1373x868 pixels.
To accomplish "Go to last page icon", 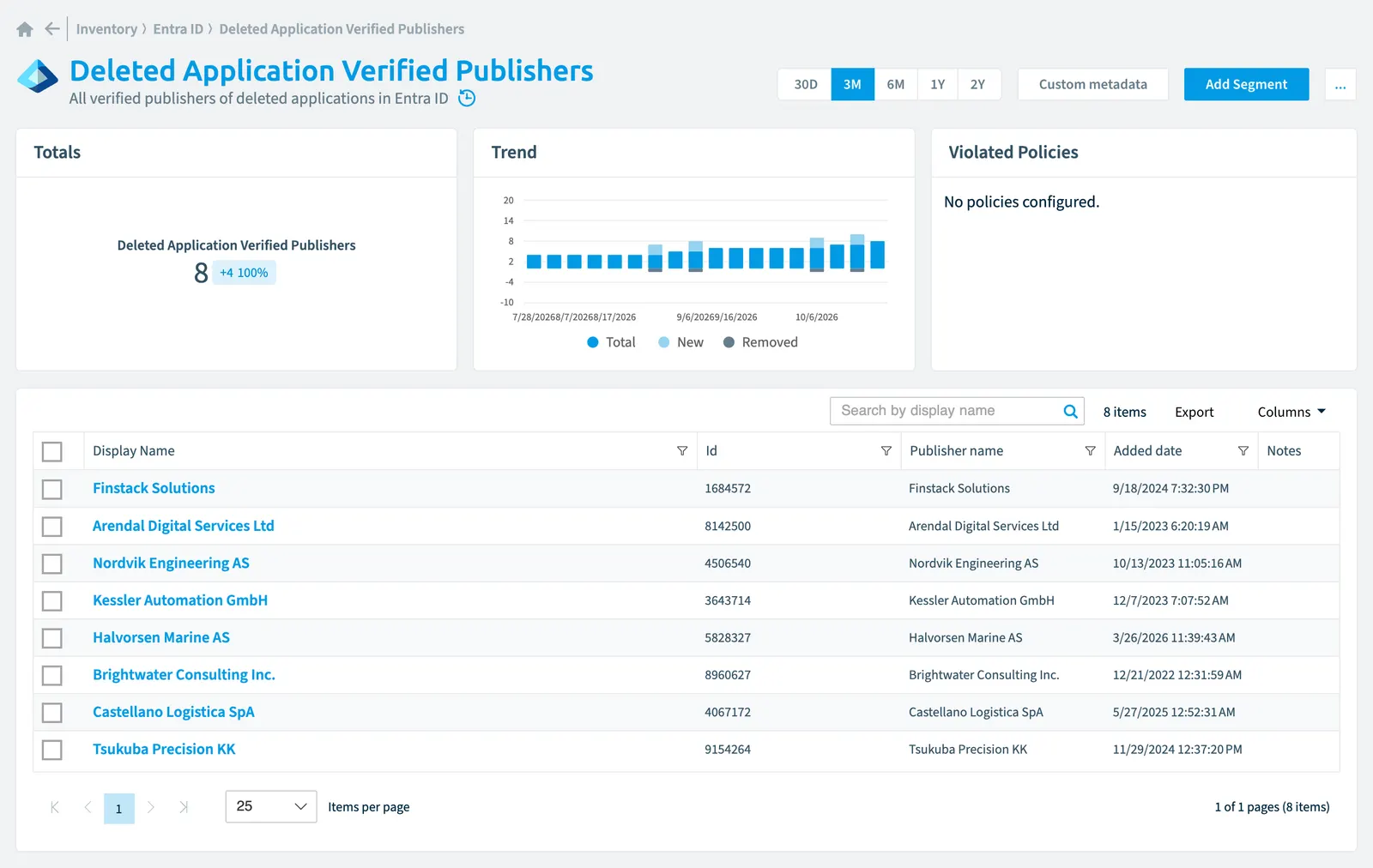I will click(x=184, y=807).
